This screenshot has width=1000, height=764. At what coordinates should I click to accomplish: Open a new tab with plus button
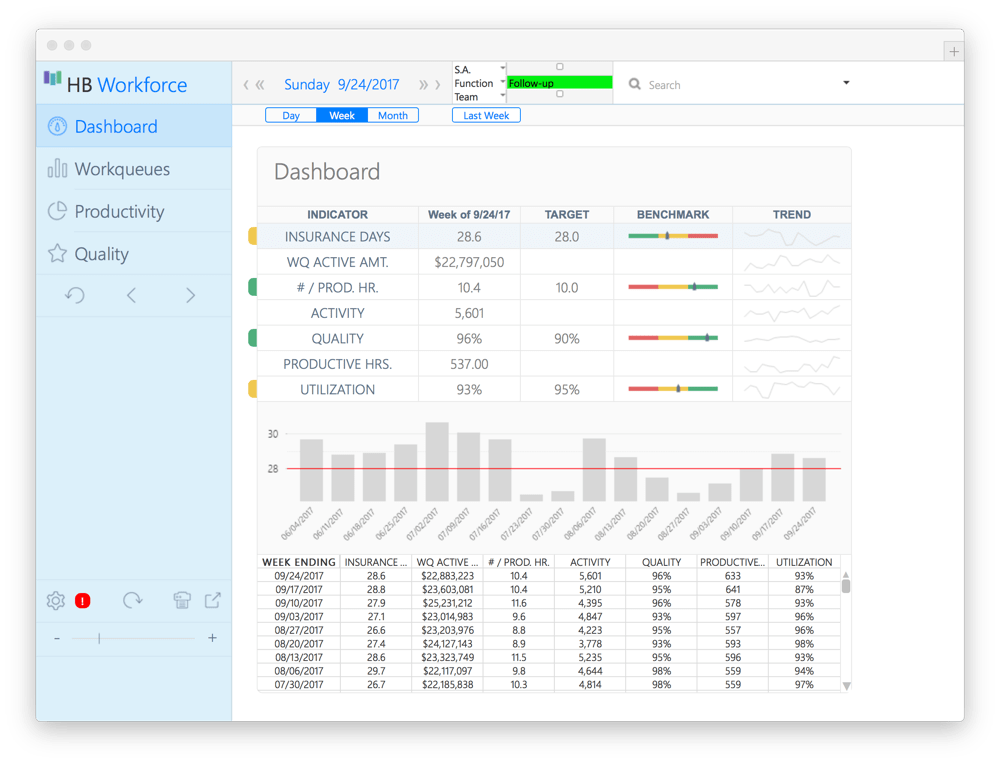click(954, 52)
